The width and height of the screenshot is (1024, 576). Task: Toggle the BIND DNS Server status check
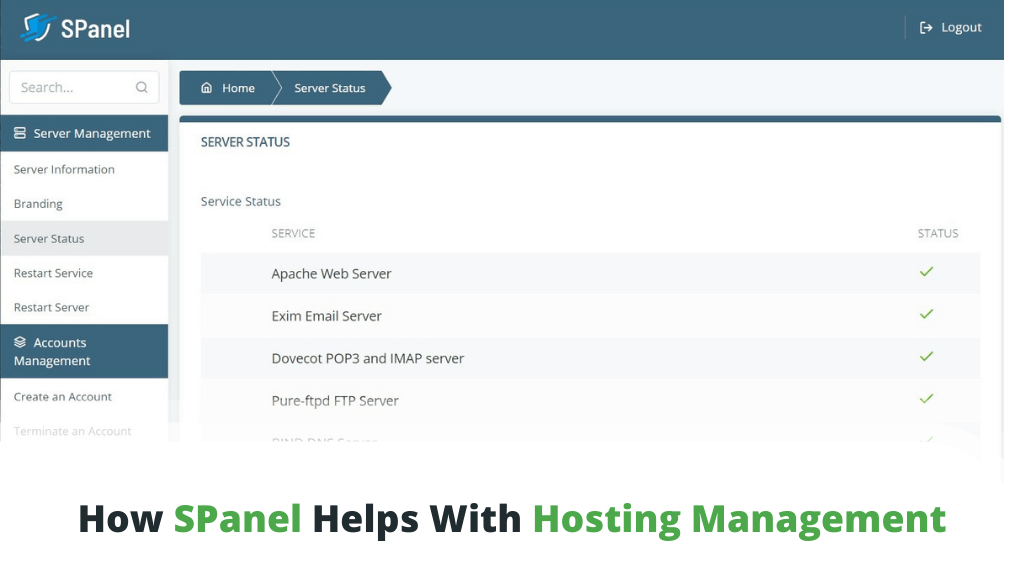(926, 438)
